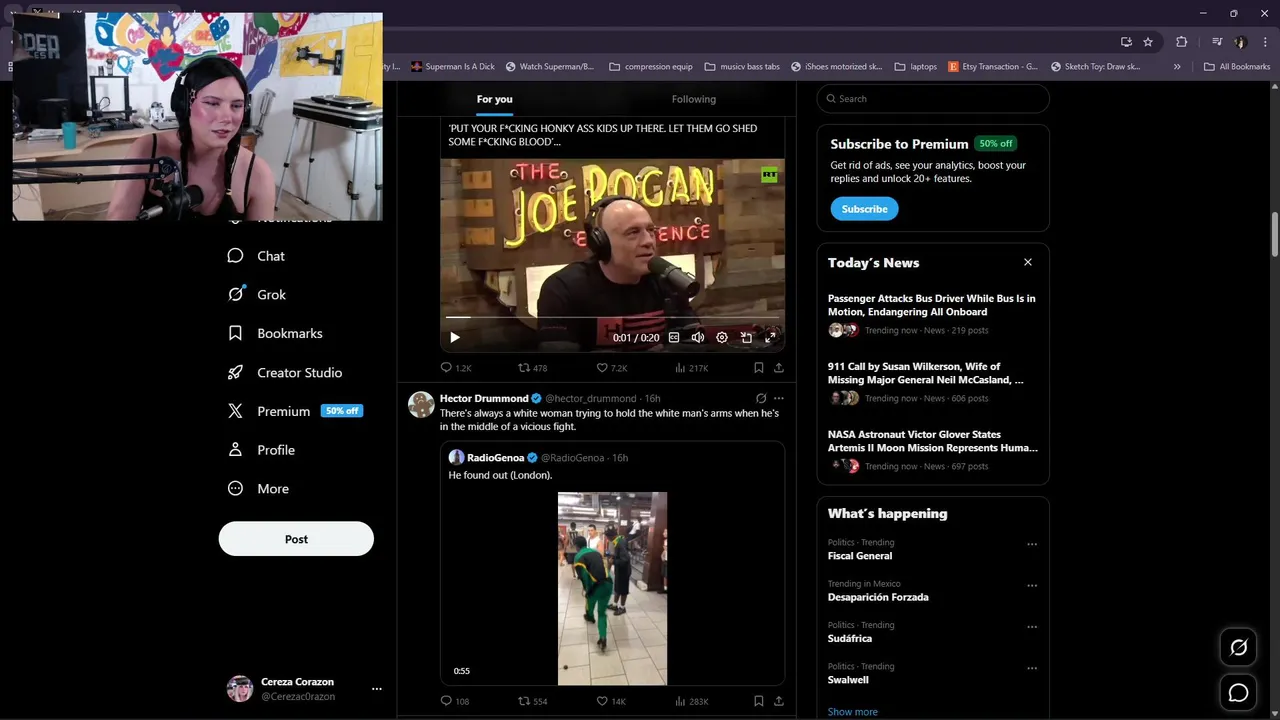Open Premium in the sidebar
The height and width of the screenshot is (720, 1280).
tap(294, 411)
